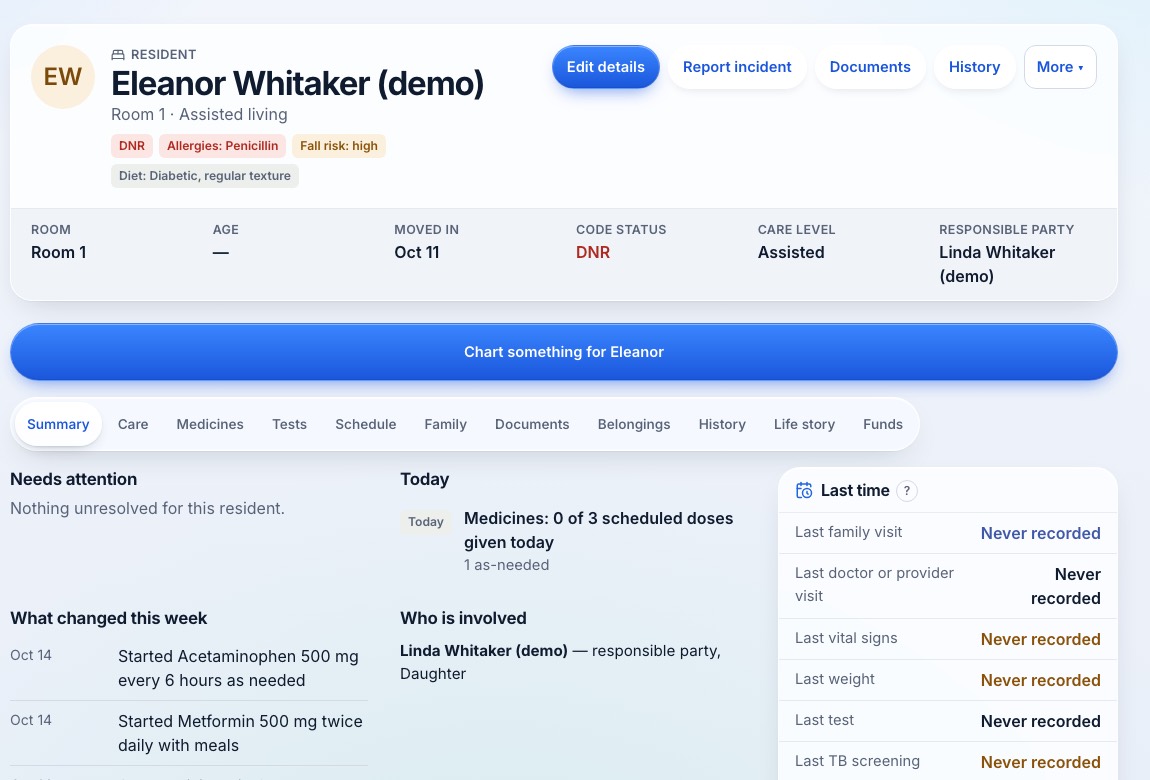The image size is (1150, 780).
Task: Switch to the Summary tab
Action: pos(58,424)
